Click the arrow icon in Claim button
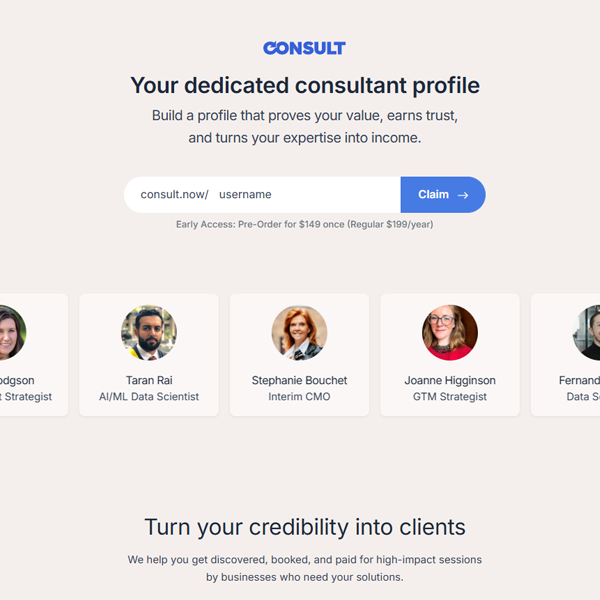Viewport: 600px width, 600px height. point(463,195)
